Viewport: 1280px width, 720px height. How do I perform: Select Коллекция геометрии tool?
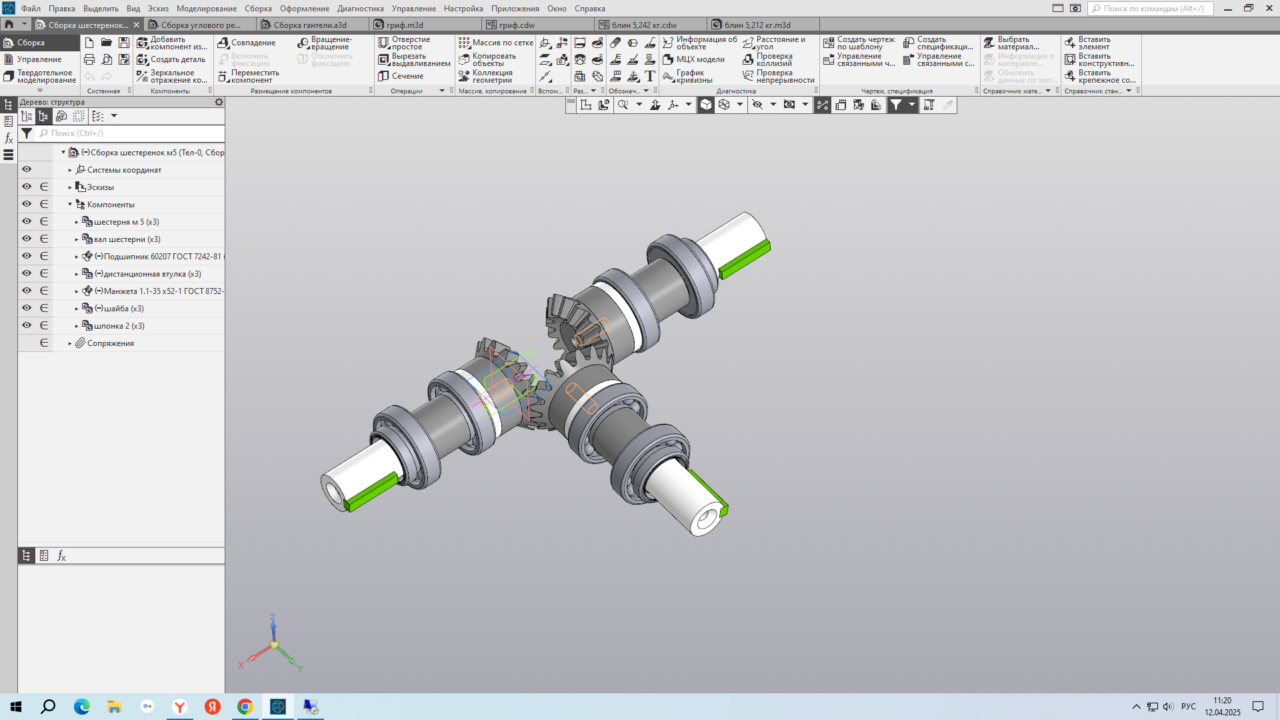pos(486,76)
